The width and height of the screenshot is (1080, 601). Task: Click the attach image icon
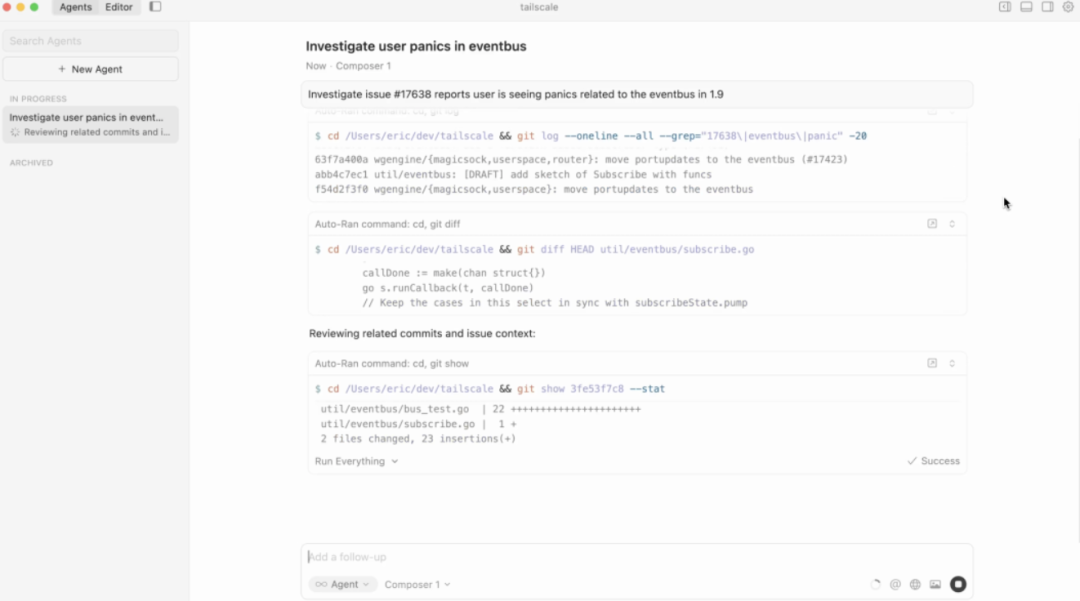pos(935,584)
